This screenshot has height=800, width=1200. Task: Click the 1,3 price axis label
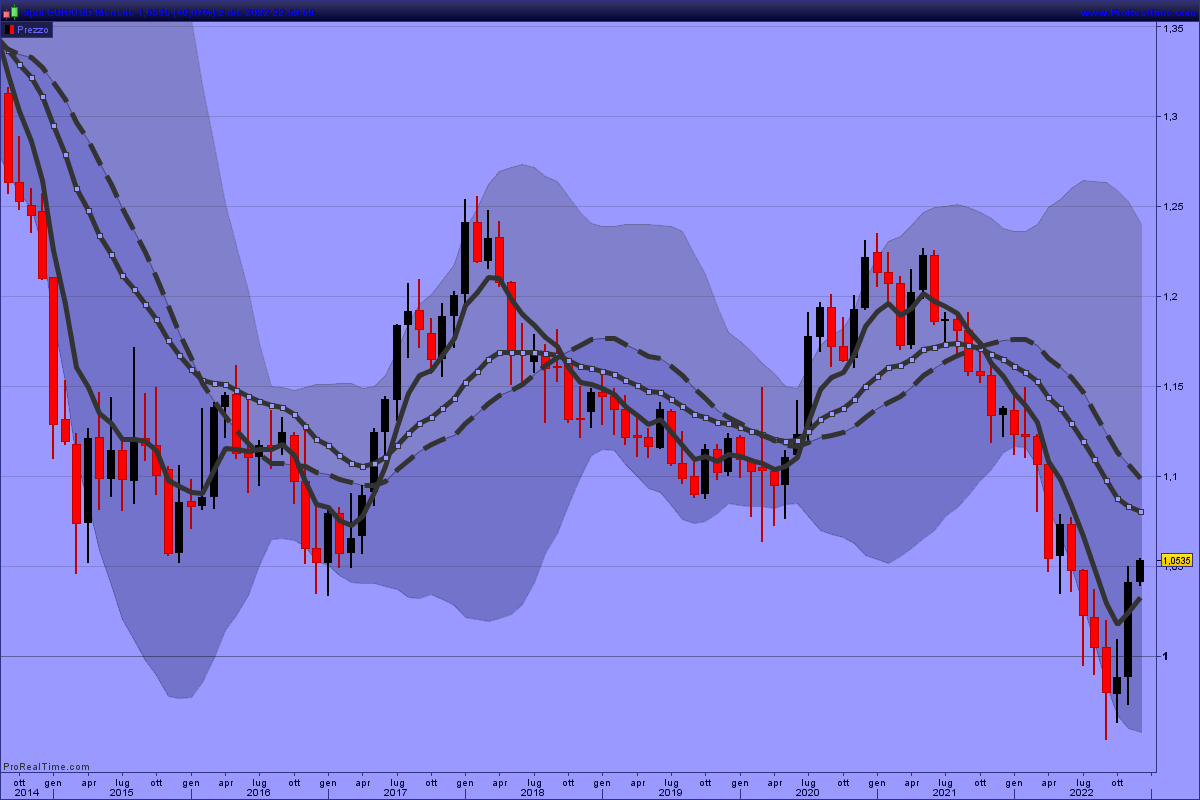[x=1169, y=117]
